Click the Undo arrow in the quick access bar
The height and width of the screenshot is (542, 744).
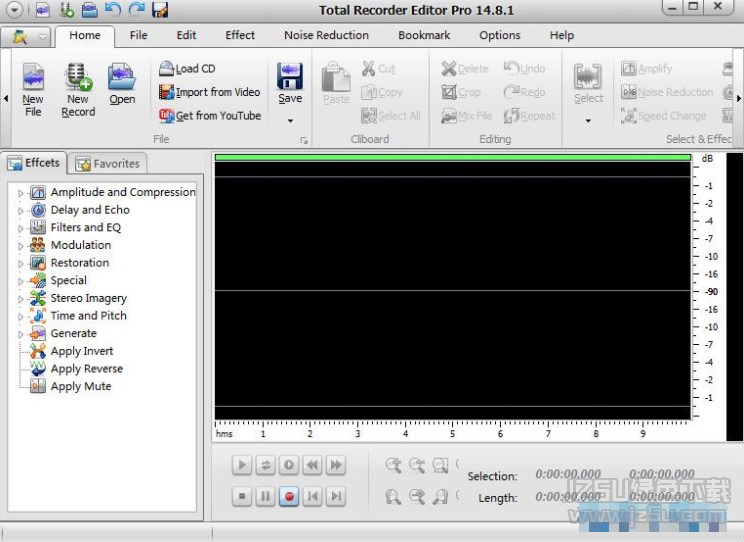click(113, 9)
